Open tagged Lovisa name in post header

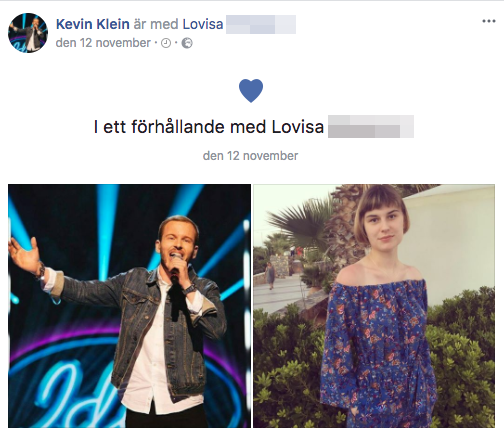[x=203, y=24]
